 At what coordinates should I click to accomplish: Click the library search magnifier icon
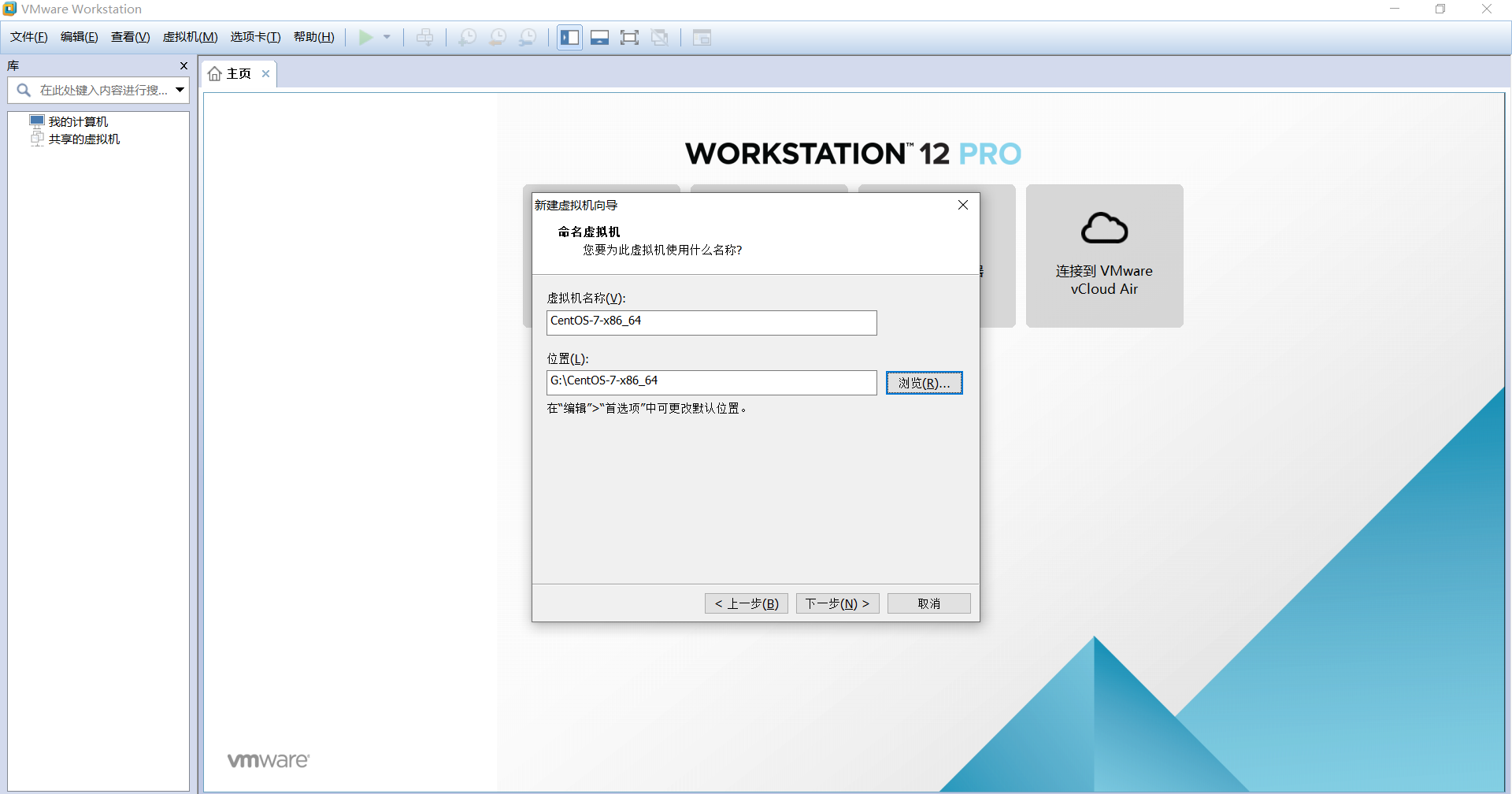[x=24, y=90]
